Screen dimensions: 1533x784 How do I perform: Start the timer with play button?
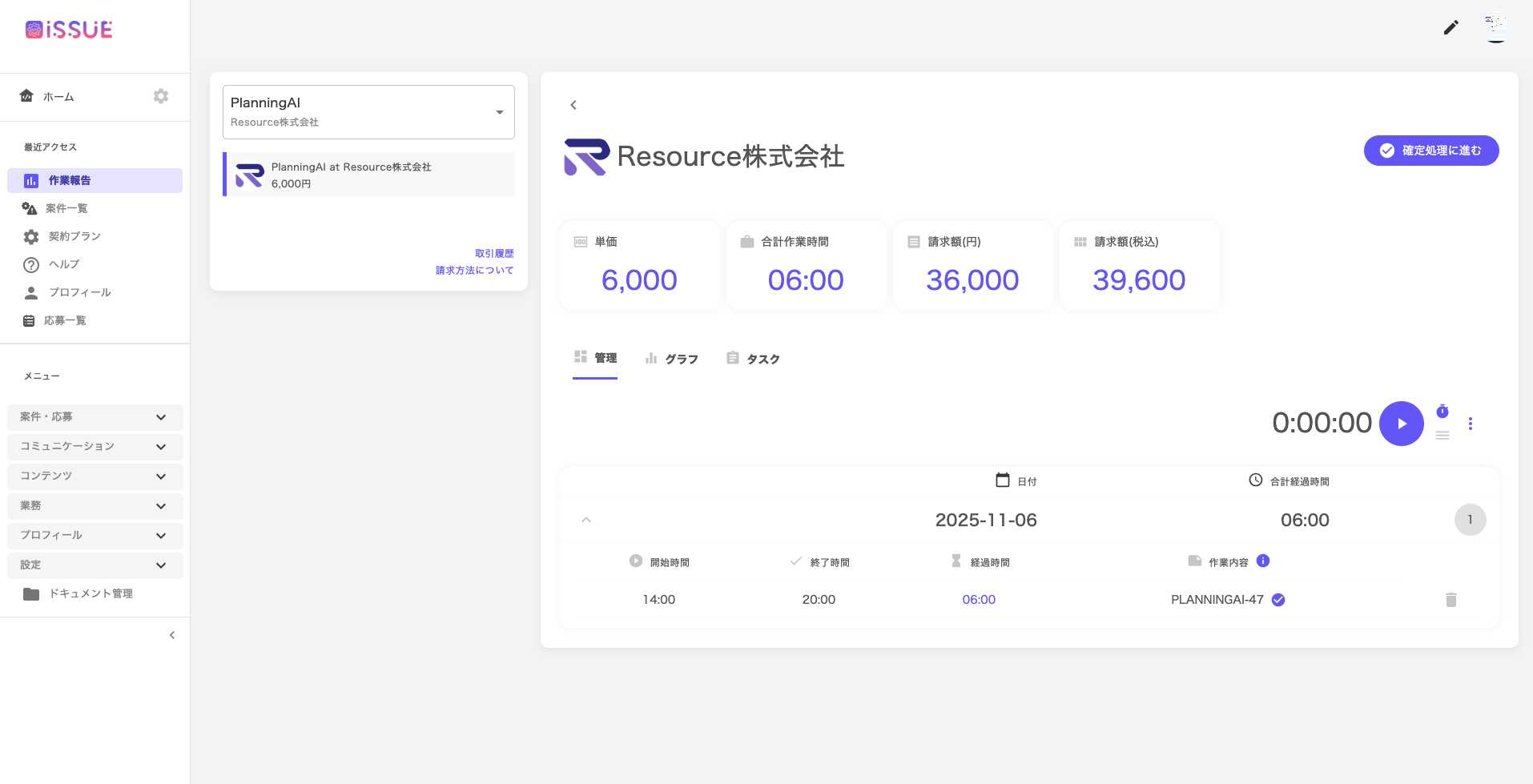[1401, 424]
